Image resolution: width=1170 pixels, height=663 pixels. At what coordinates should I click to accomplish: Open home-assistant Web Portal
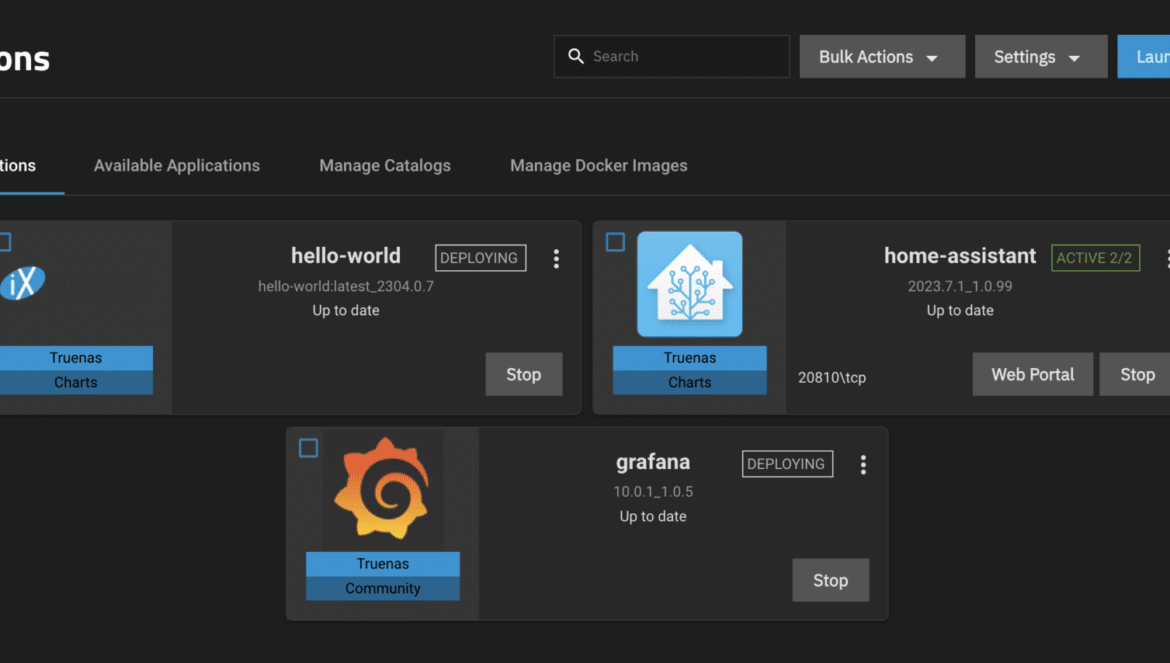(x=1033, y=374)
